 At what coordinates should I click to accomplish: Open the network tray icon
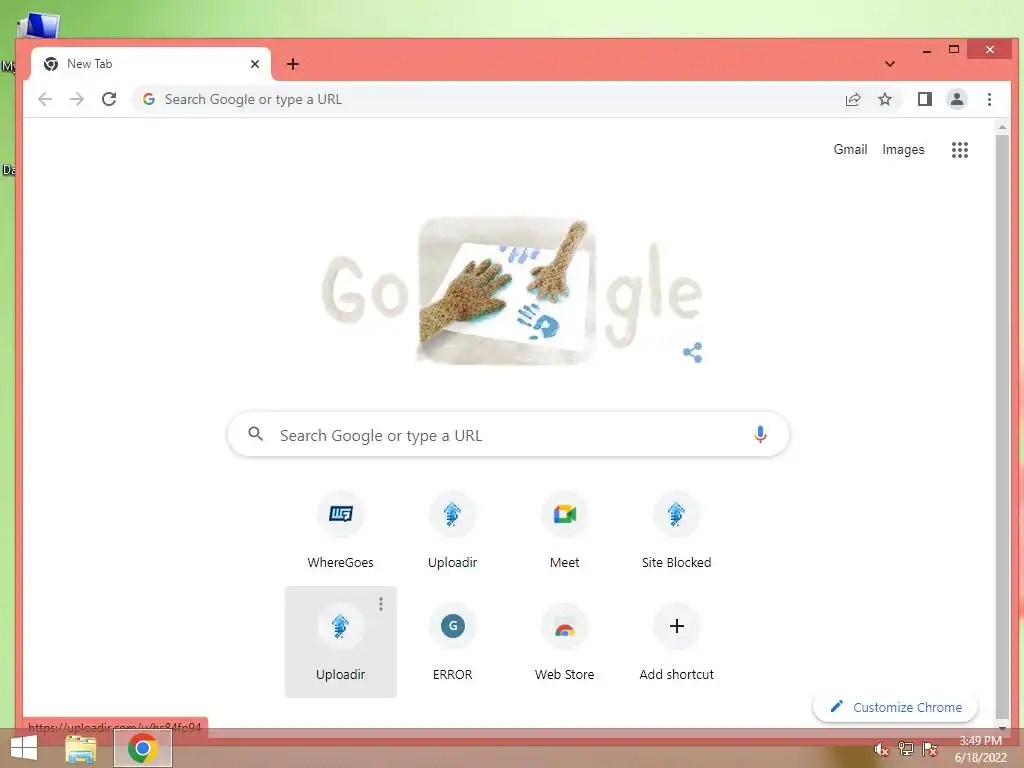pos(905,749)
